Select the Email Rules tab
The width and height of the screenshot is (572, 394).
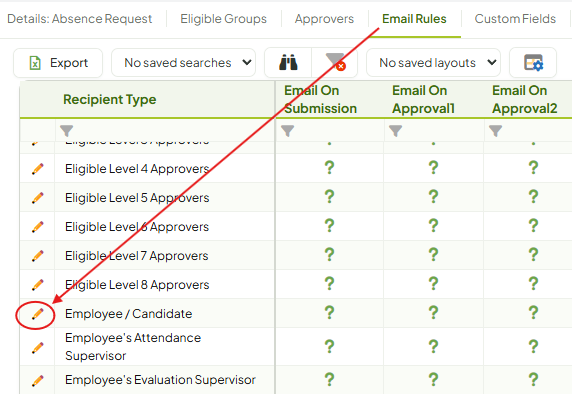(414, 19)
